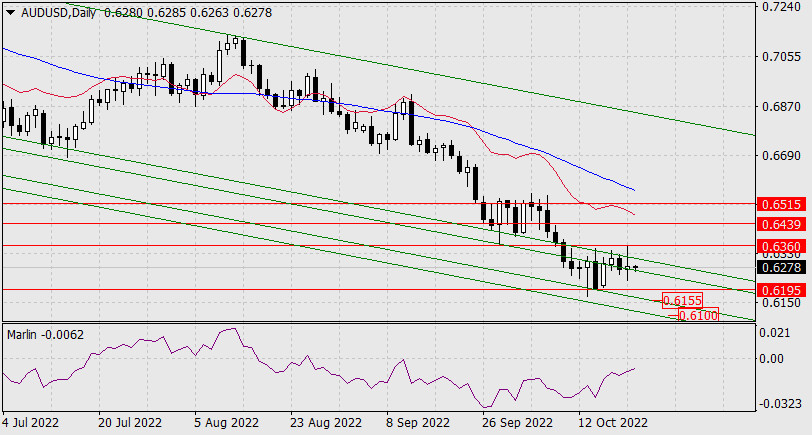Select the 8 Sep 2022 date label
Image resolution: width=812 pixels, height=435 pixels.
419,423
